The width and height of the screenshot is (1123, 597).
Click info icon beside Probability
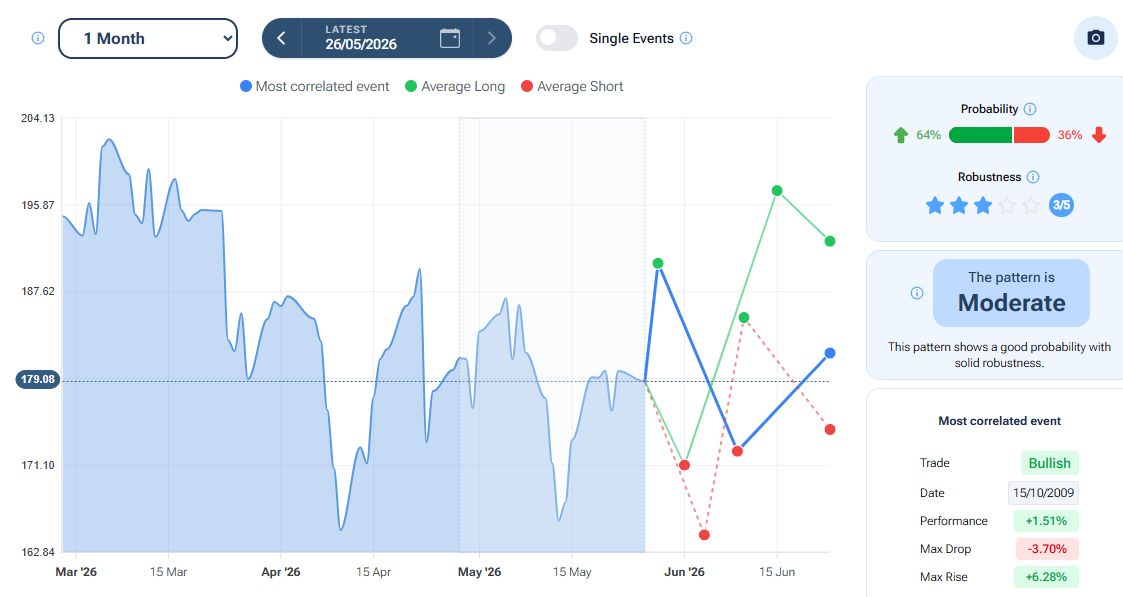click(1030, 109)
